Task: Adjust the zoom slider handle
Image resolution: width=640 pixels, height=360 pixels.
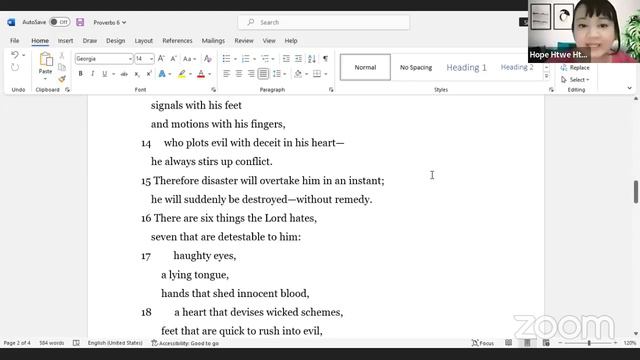Action: (589, 343)
